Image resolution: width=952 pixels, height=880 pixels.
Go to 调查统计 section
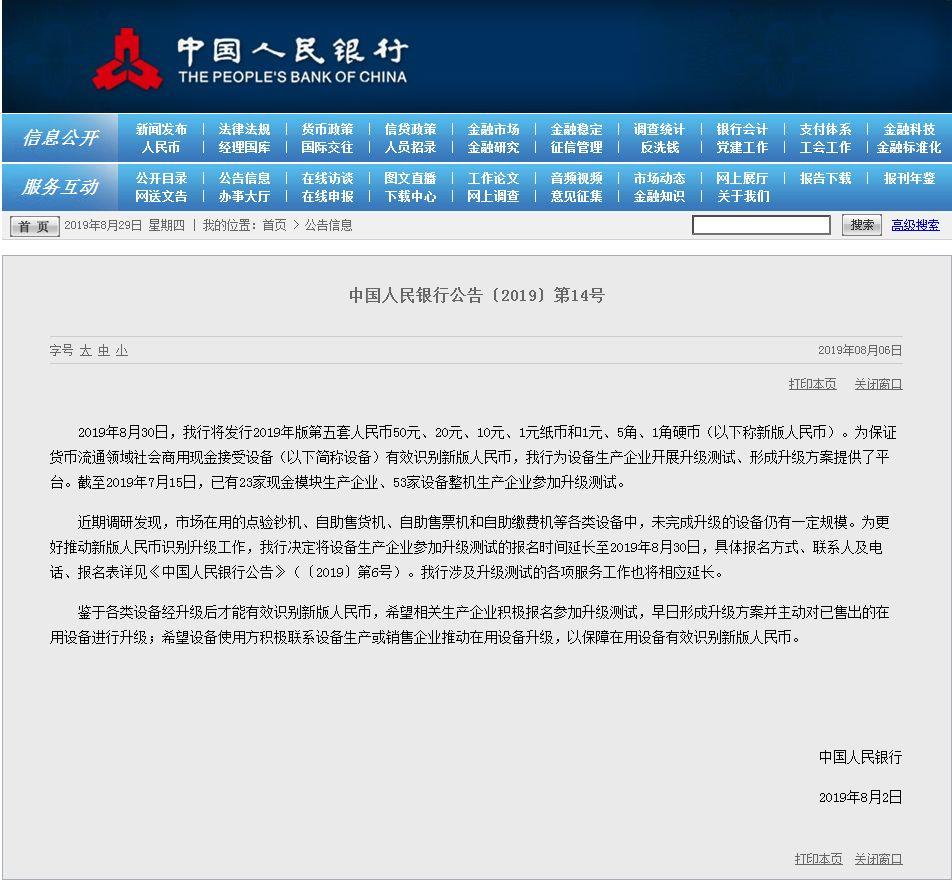pyautogui.click(x=659, y=129)
